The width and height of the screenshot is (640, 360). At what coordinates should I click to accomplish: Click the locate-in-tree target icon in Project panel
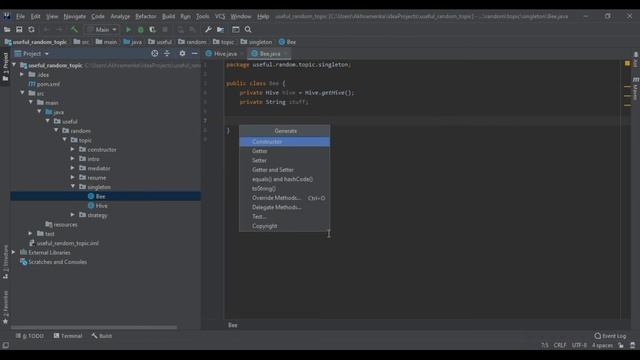155,53
